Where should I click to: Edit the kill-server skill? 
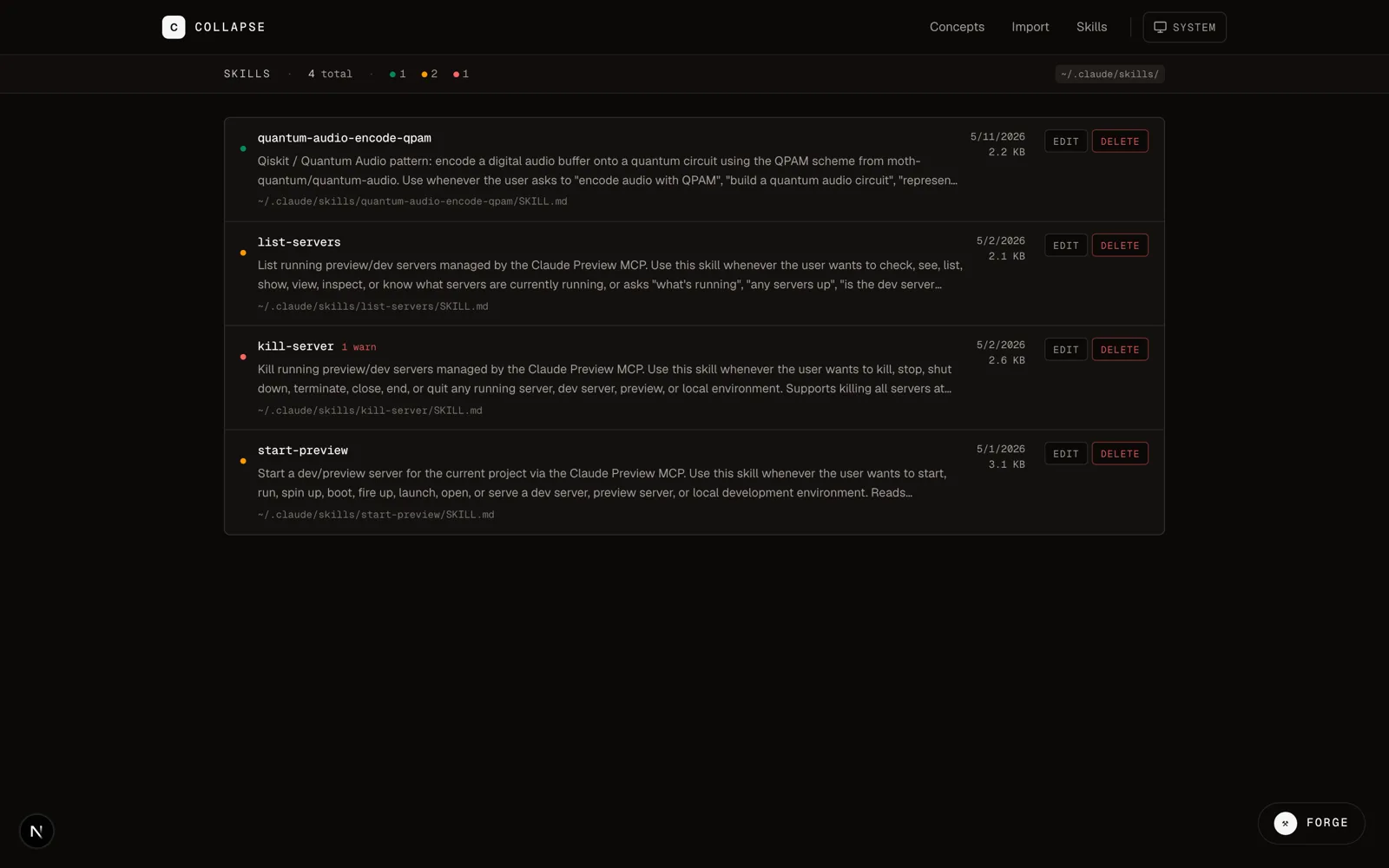[x=1066, y=350]
